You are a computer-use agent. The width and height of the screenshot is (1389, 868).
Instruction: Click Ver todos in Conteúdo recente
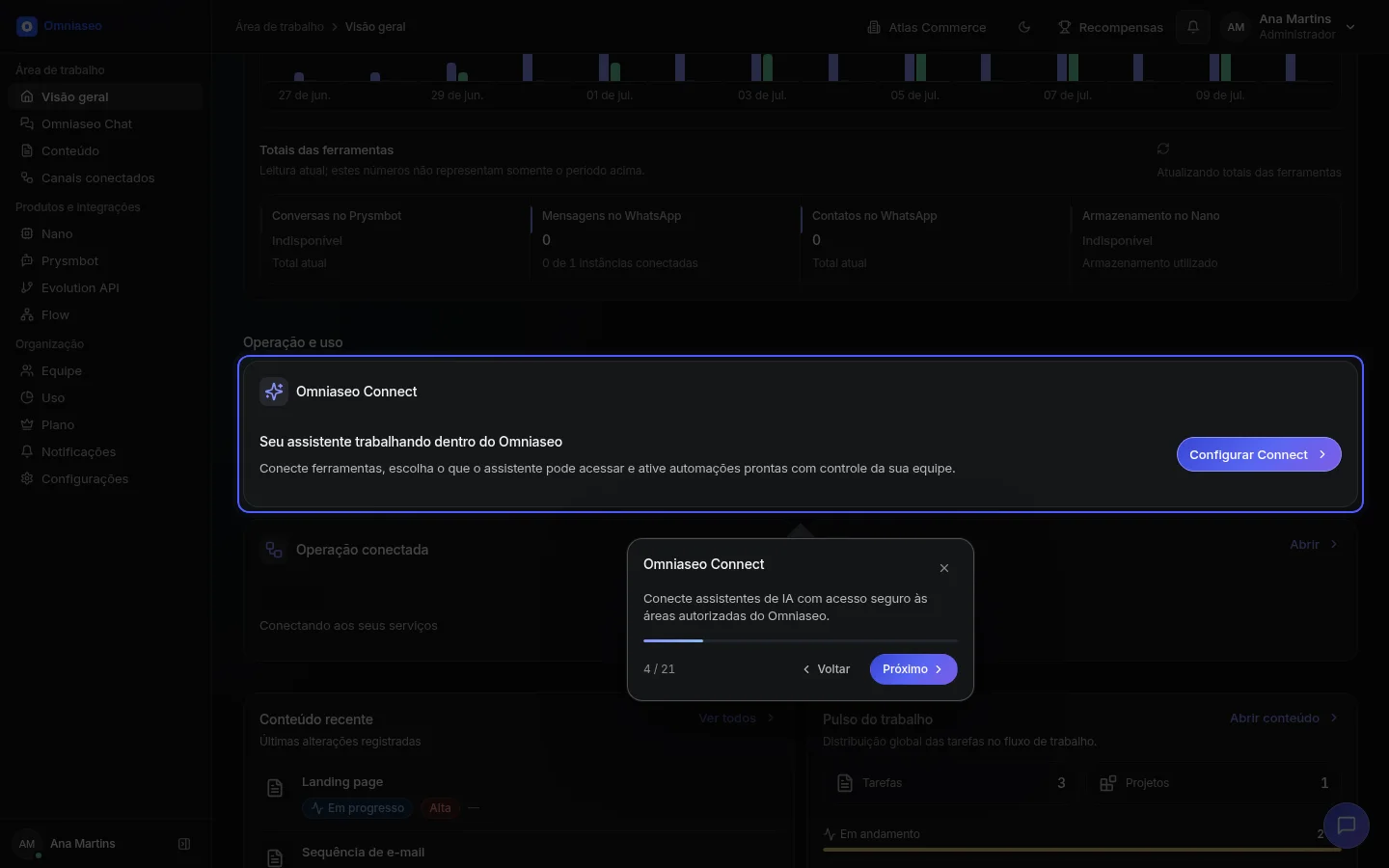[x=737, y=719]
